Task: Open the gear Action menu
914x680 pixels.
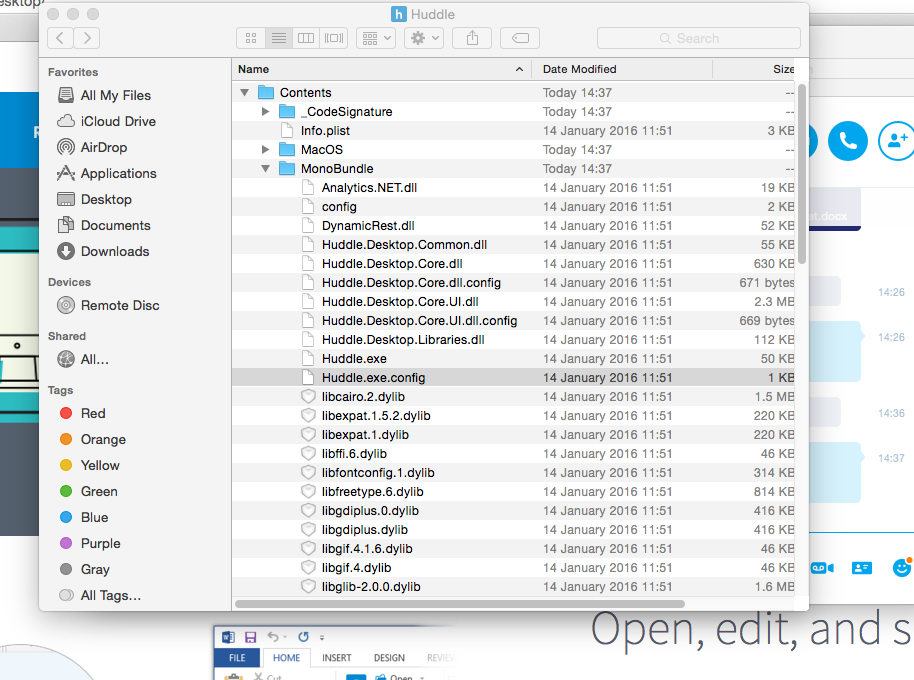Action: point(424,38)
